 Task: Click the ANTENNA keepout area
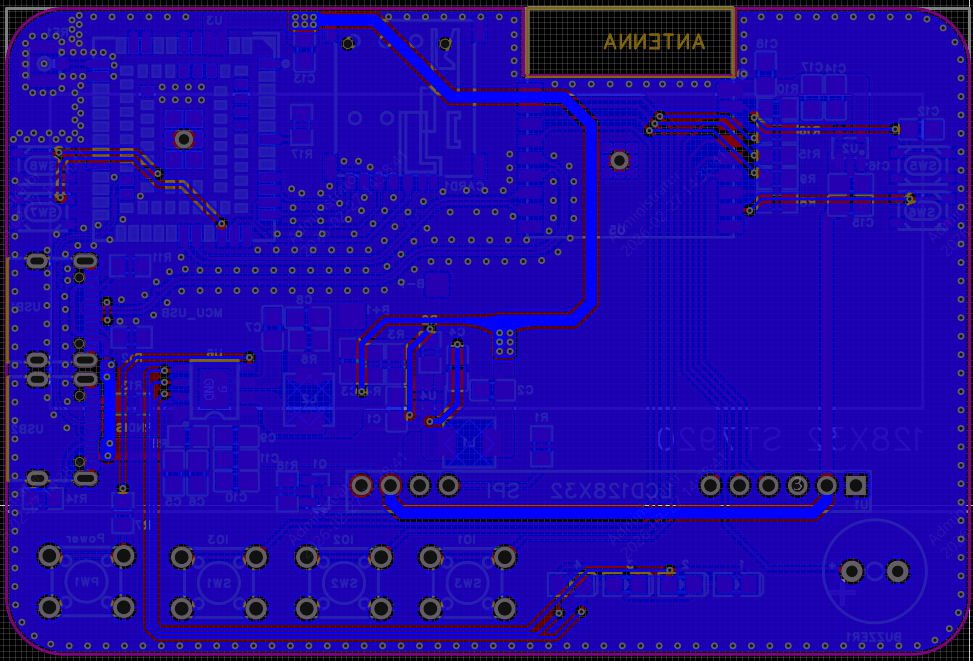coord(630,42)
